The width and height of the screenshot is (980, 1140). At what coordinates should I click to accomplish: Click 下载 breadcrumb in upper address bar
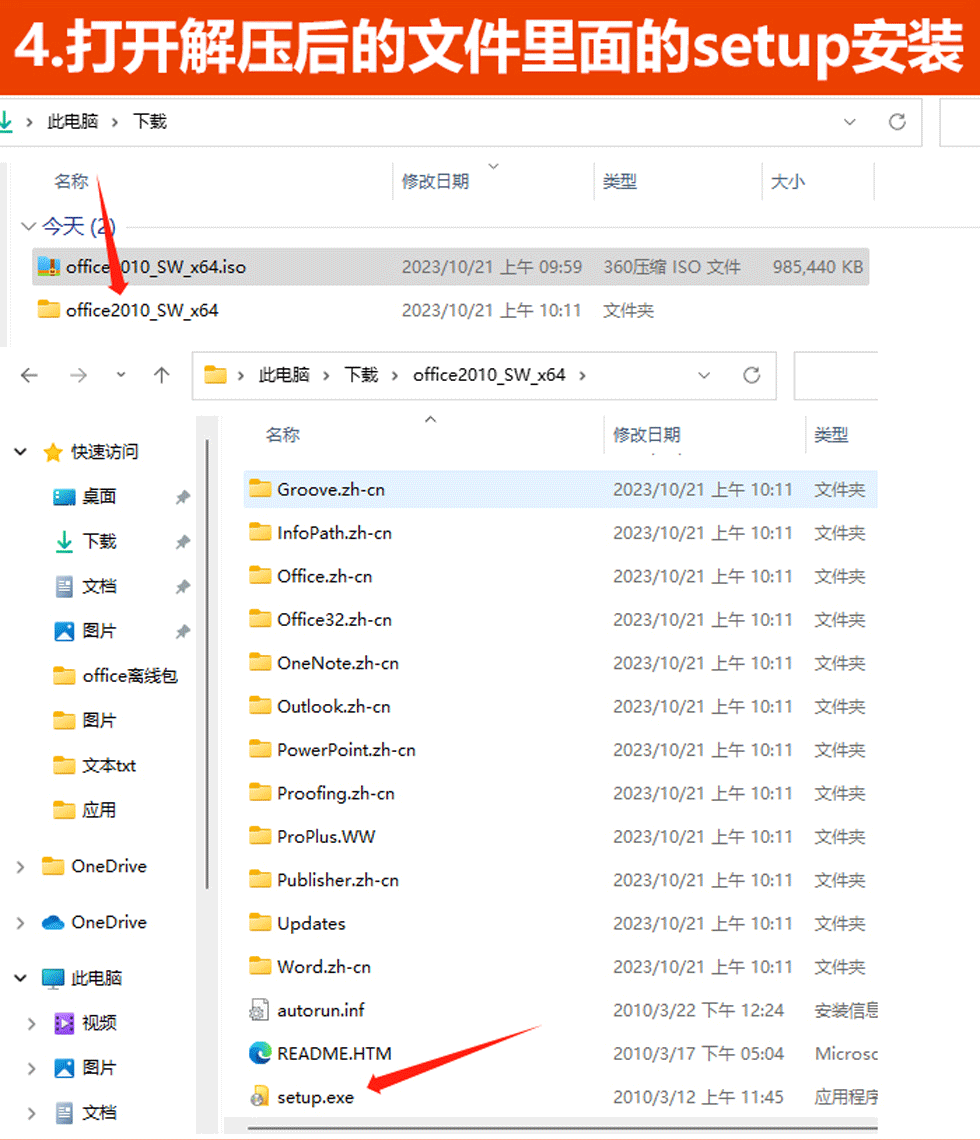point(150,121)
